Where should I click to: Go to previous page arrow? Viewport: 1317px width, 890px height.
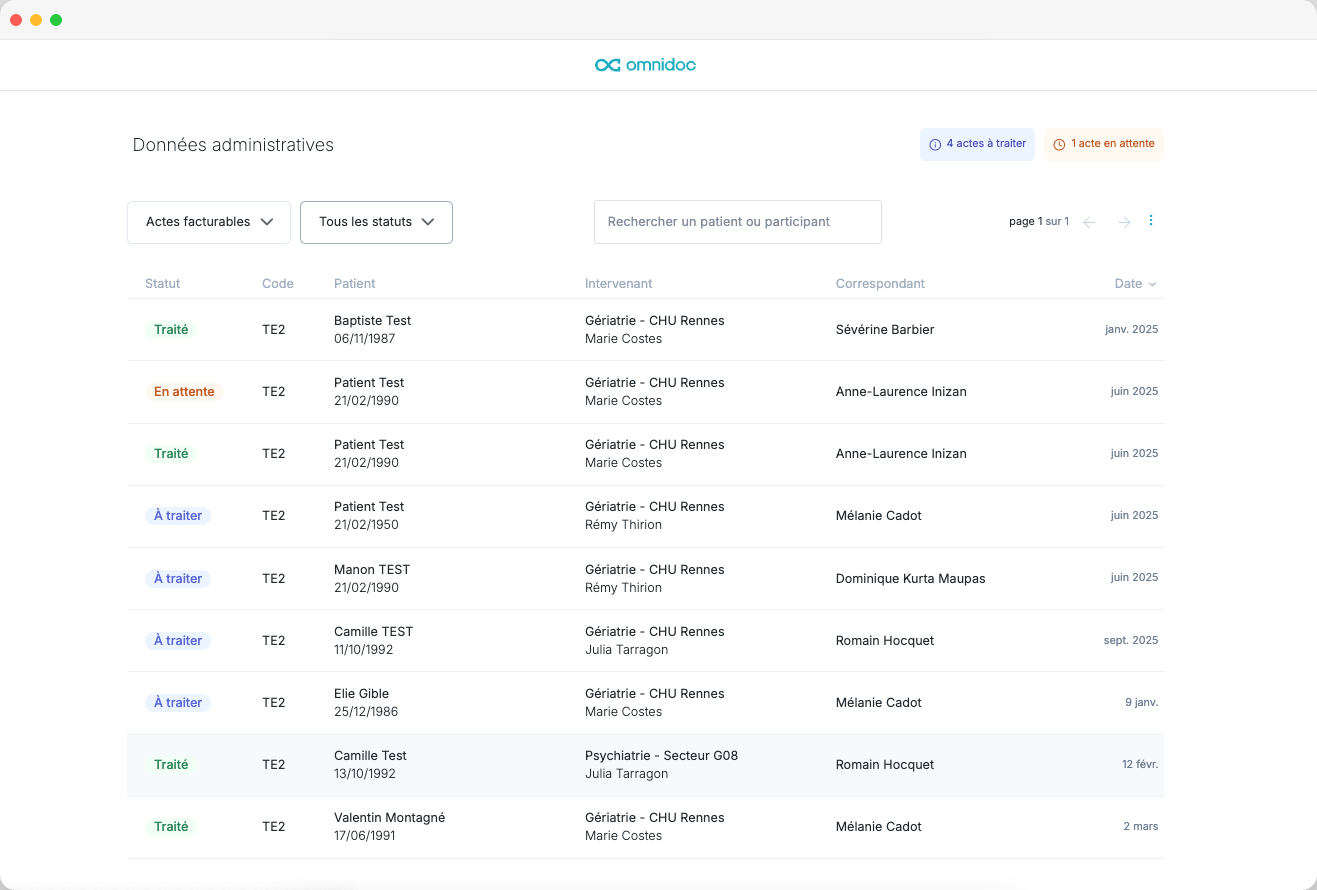point(1090,222)
